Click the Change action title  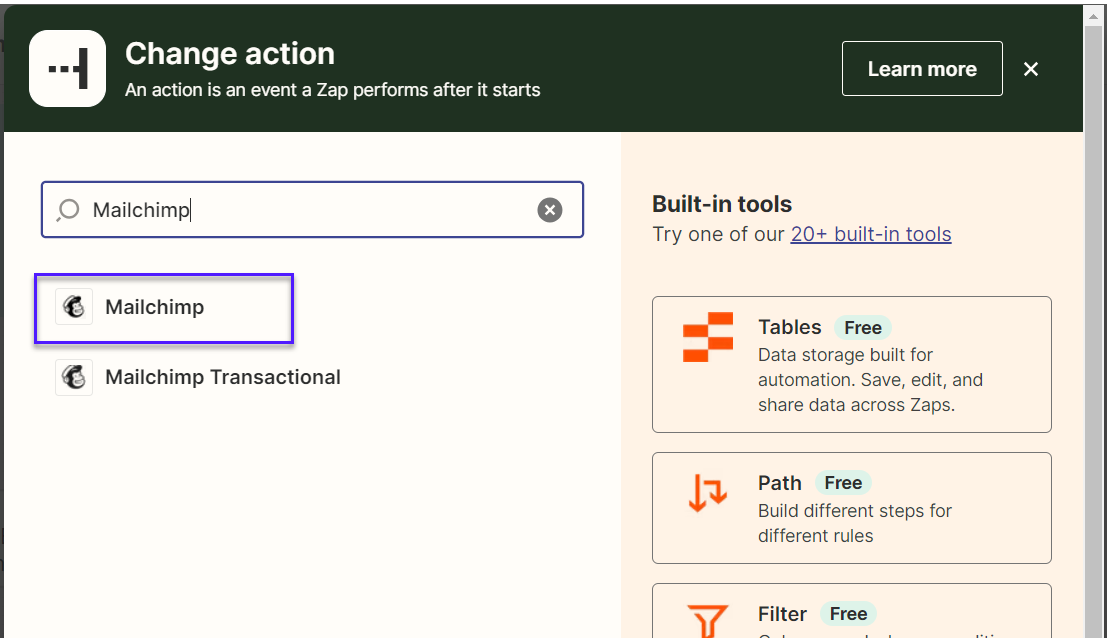point(229,54)
